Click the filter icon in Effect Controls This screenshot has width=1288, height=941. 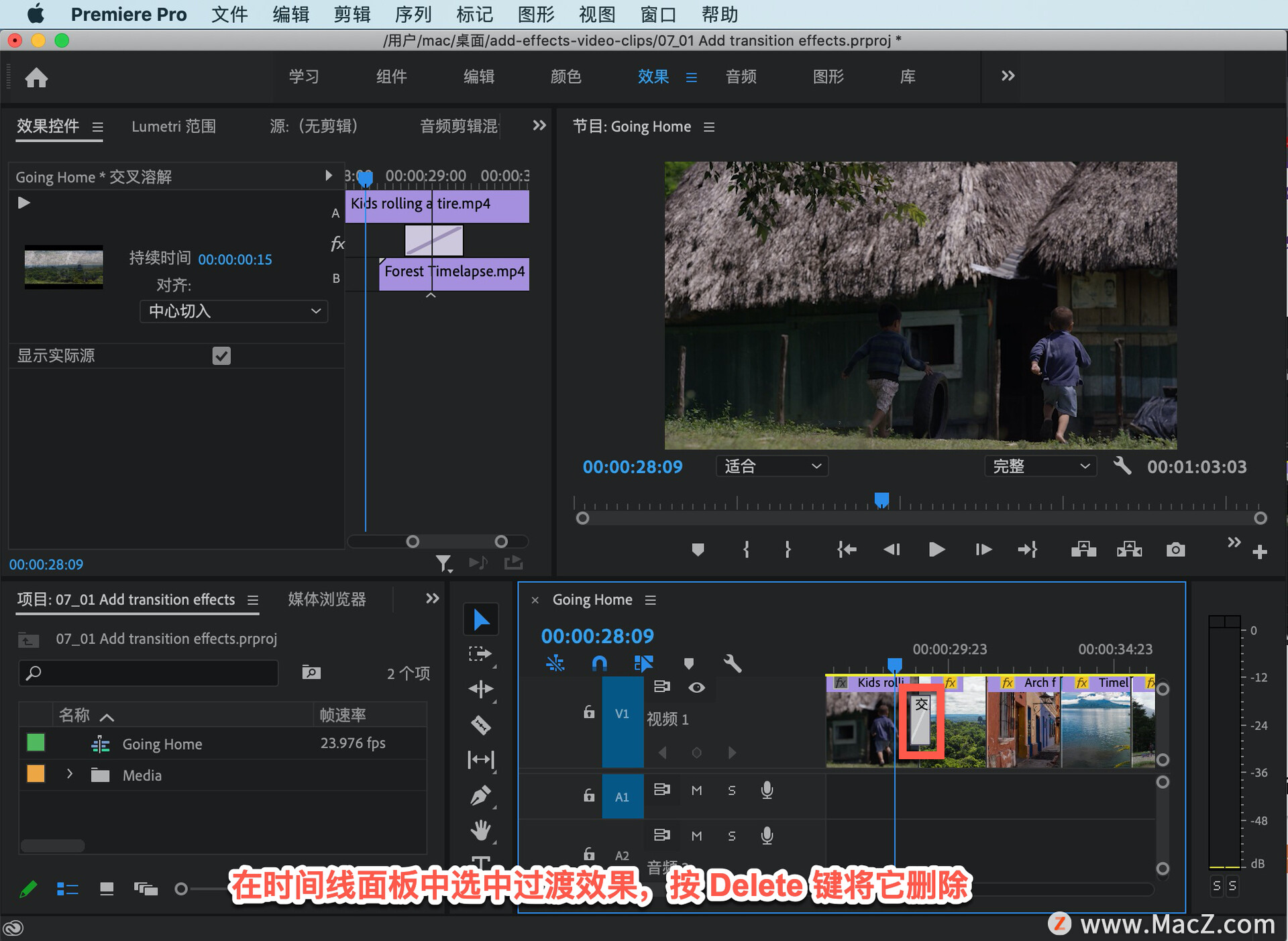click(x=443, y=563)
